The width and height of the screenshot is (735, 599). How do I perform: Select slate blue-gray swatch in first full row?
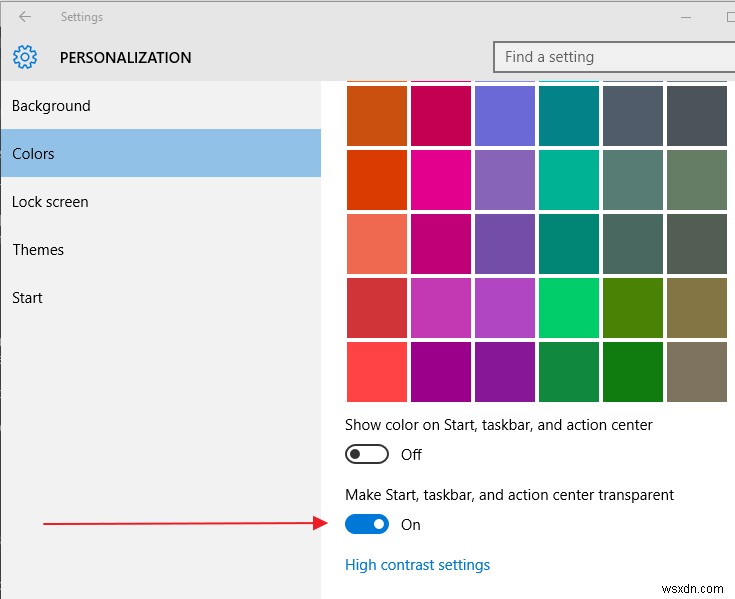[633, 116]
